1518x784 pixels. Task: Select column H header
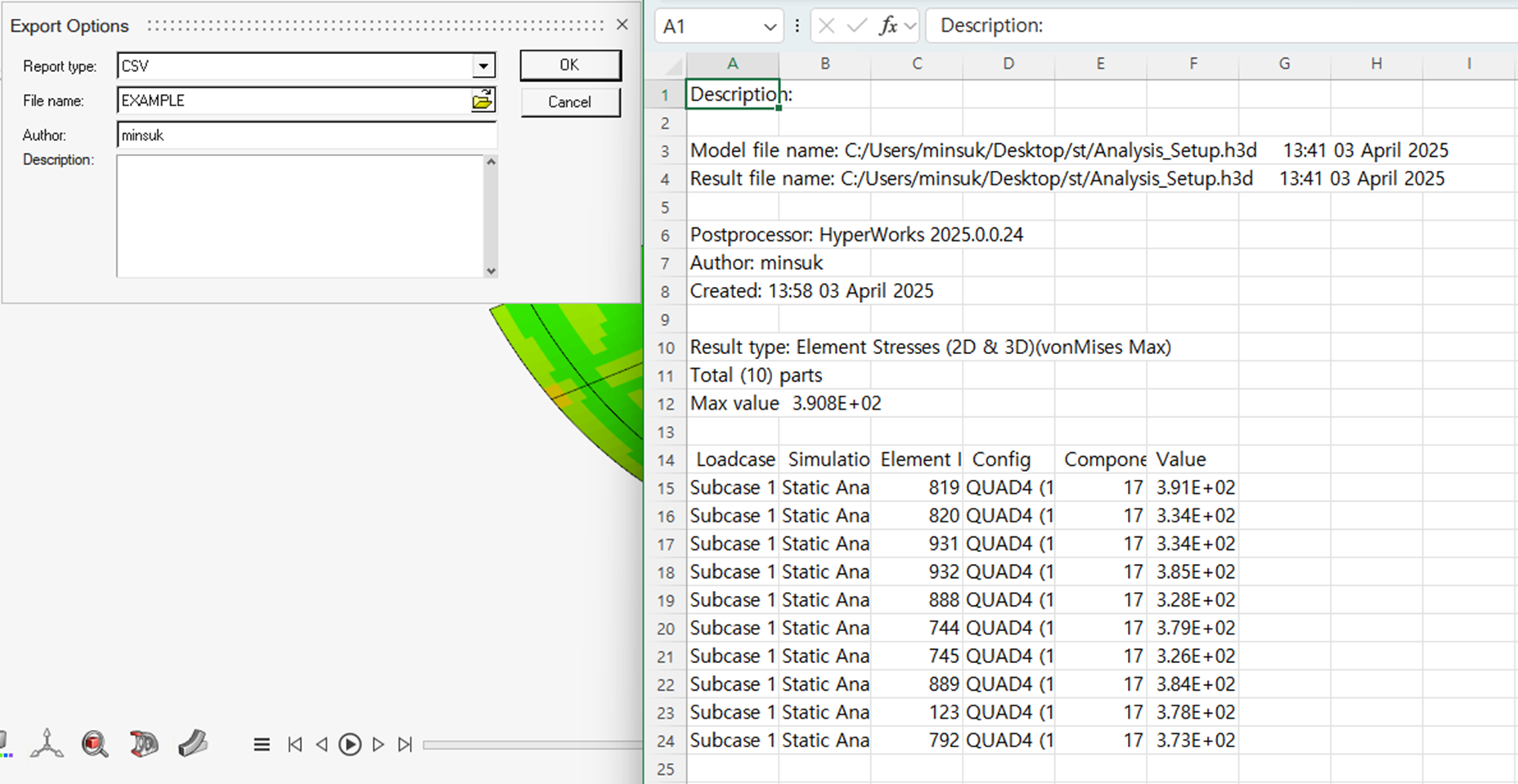click(1377, 64)
